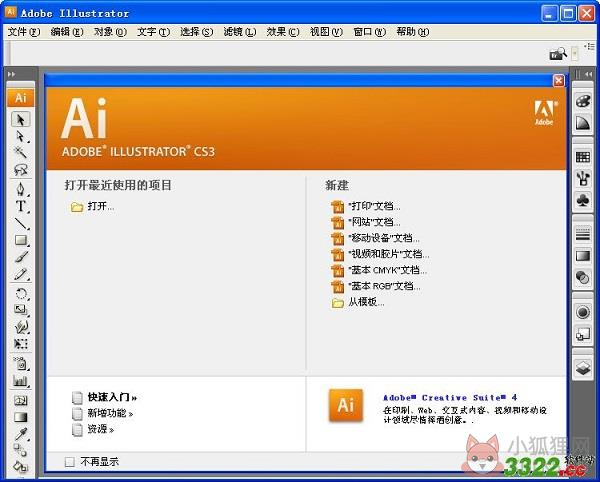Select the Column Graph tool

coord(21,380)
